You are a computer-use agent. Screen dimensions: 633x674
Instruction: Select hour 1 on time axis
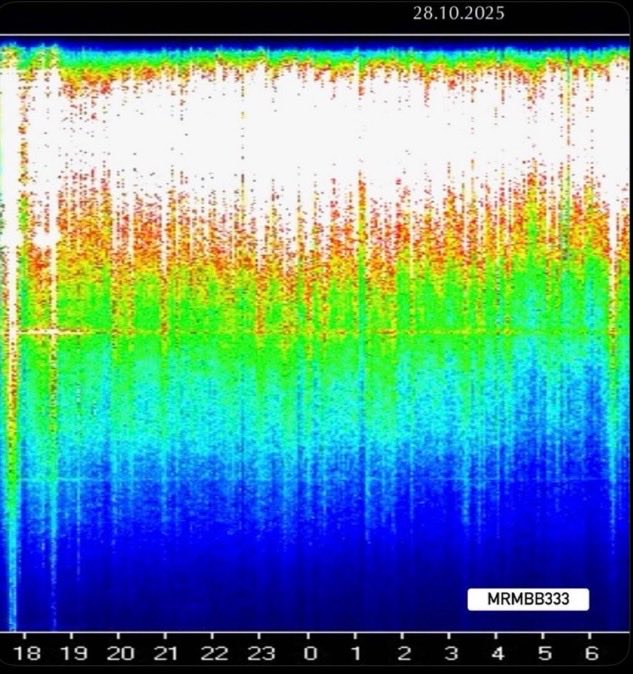356,653
